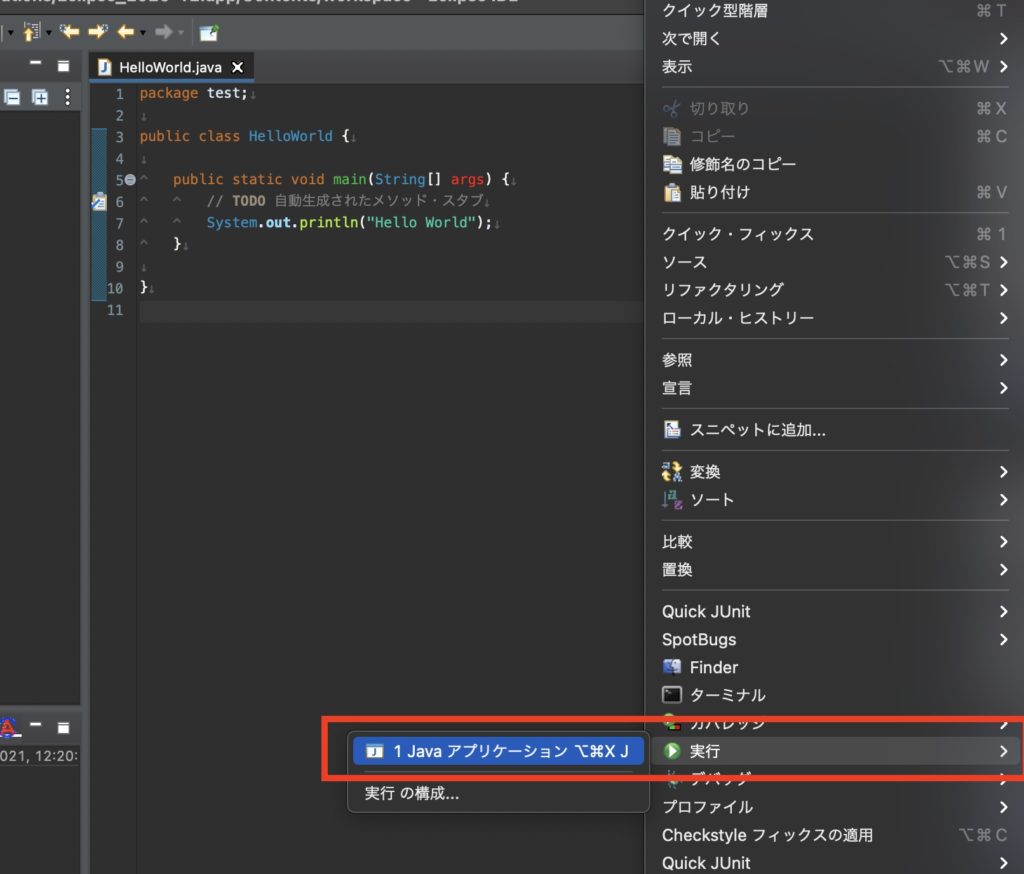Open the view menu three-dot button
Image resolution: width=1024 pixels, height=874 pixels.
pos(67,97)
